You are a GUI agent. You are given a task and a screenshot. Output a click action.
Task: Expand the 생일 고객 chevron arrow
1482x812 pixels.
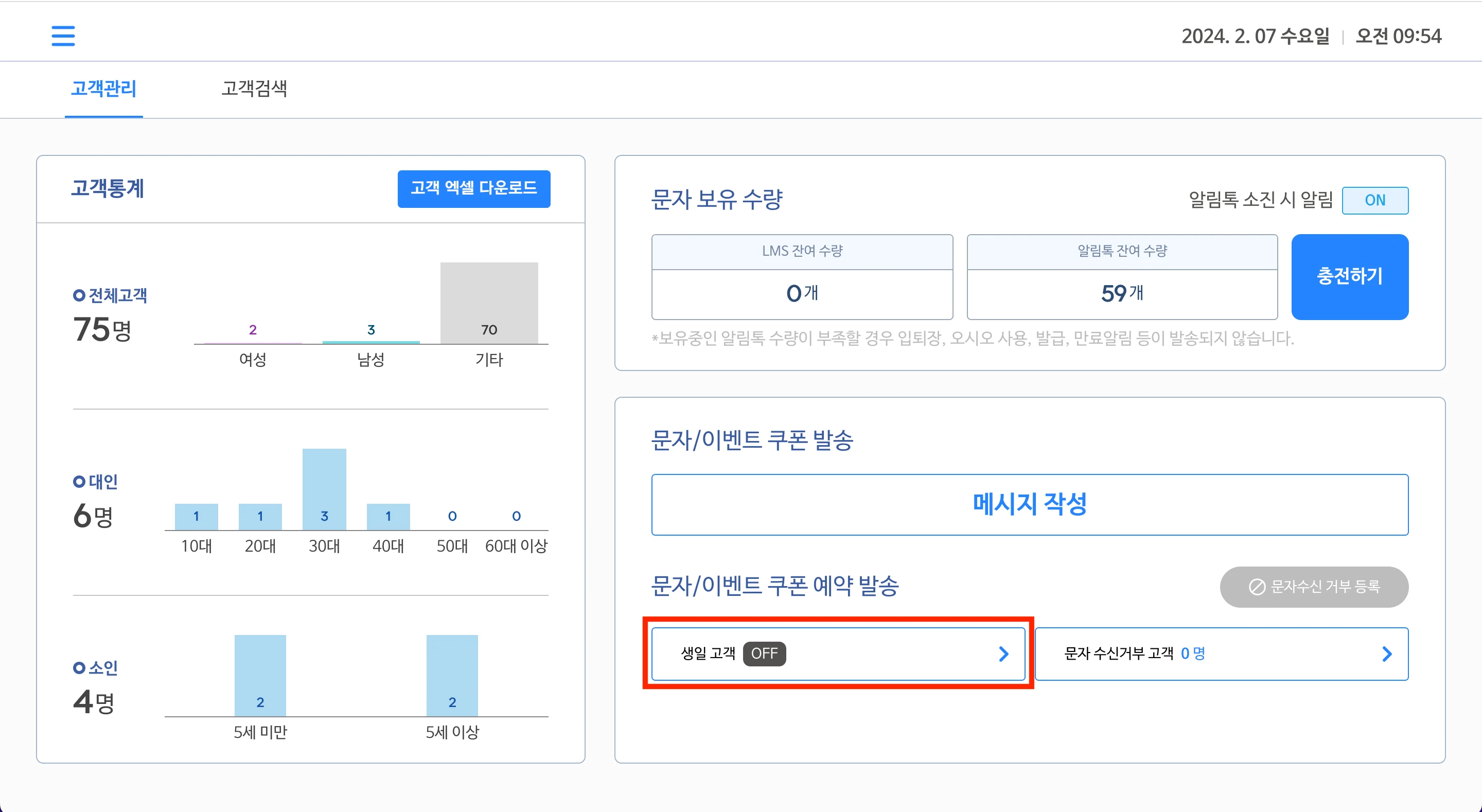(x=1003, y=654)
